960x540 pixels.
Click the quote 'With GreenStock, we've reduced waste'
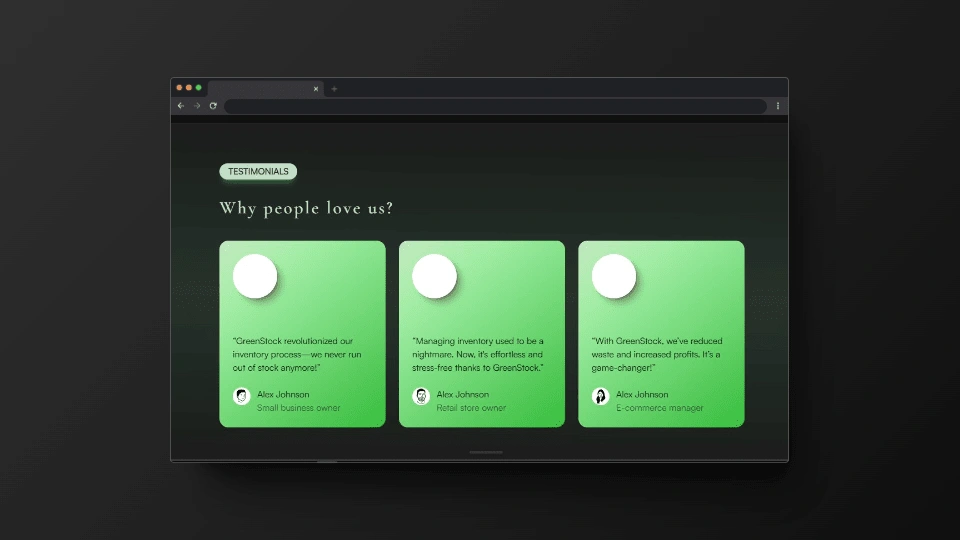(x=657, y=354)
